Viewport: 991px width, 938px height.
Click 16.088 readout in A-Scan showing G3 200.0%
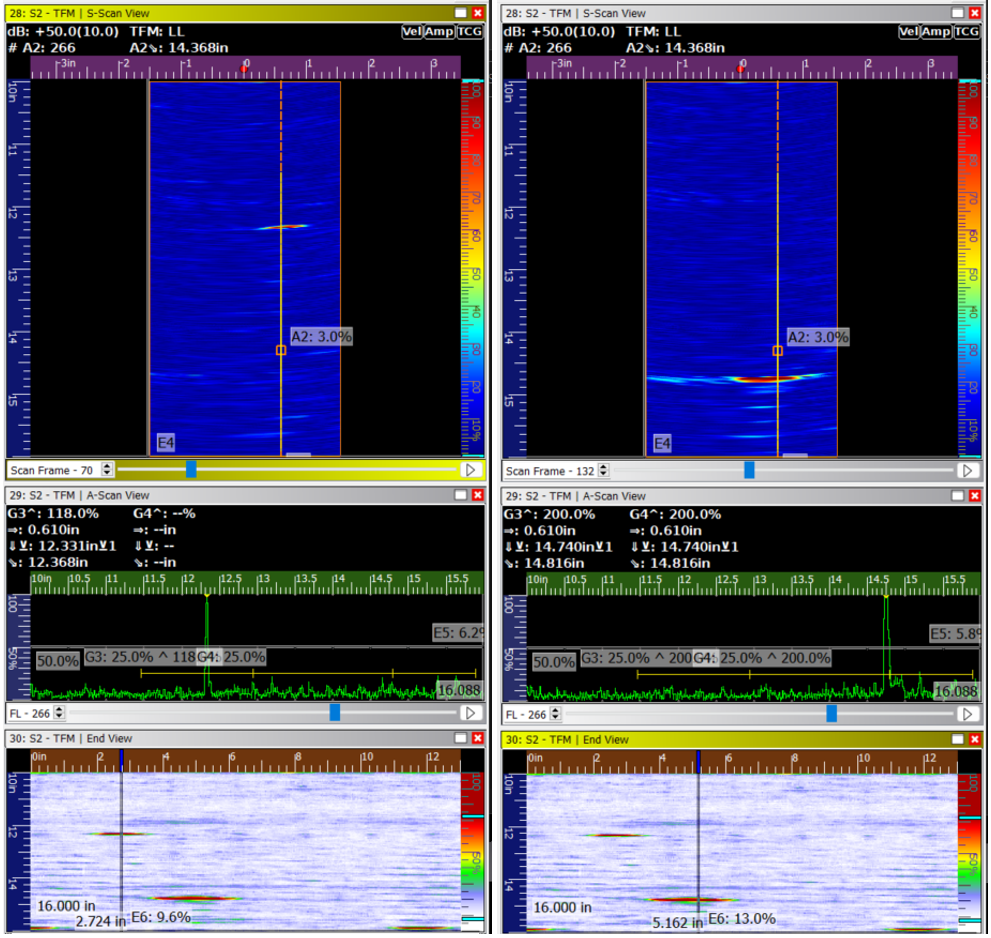point(956,691)
